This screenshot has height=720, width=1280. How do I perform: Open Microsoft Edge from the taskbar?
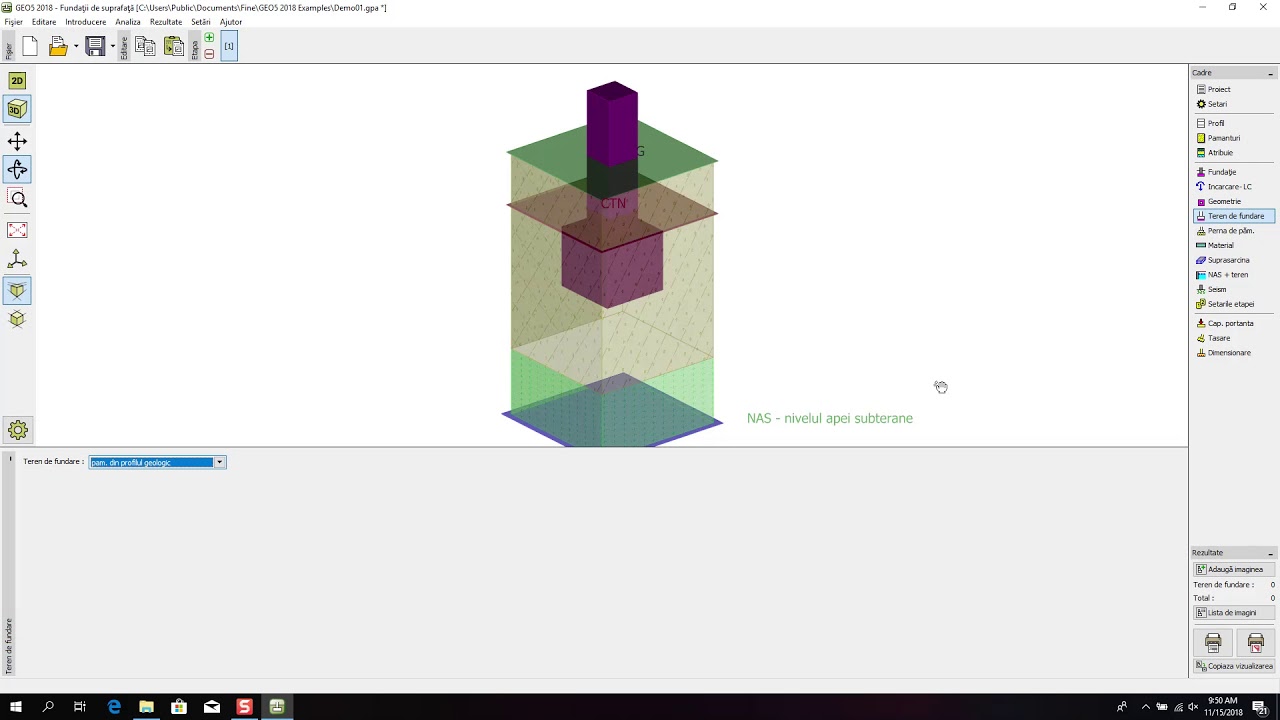tap(114, 707)
